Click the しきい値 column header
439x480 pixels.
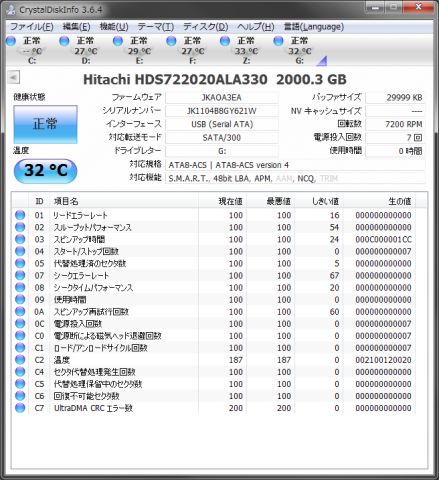[319, 201]
